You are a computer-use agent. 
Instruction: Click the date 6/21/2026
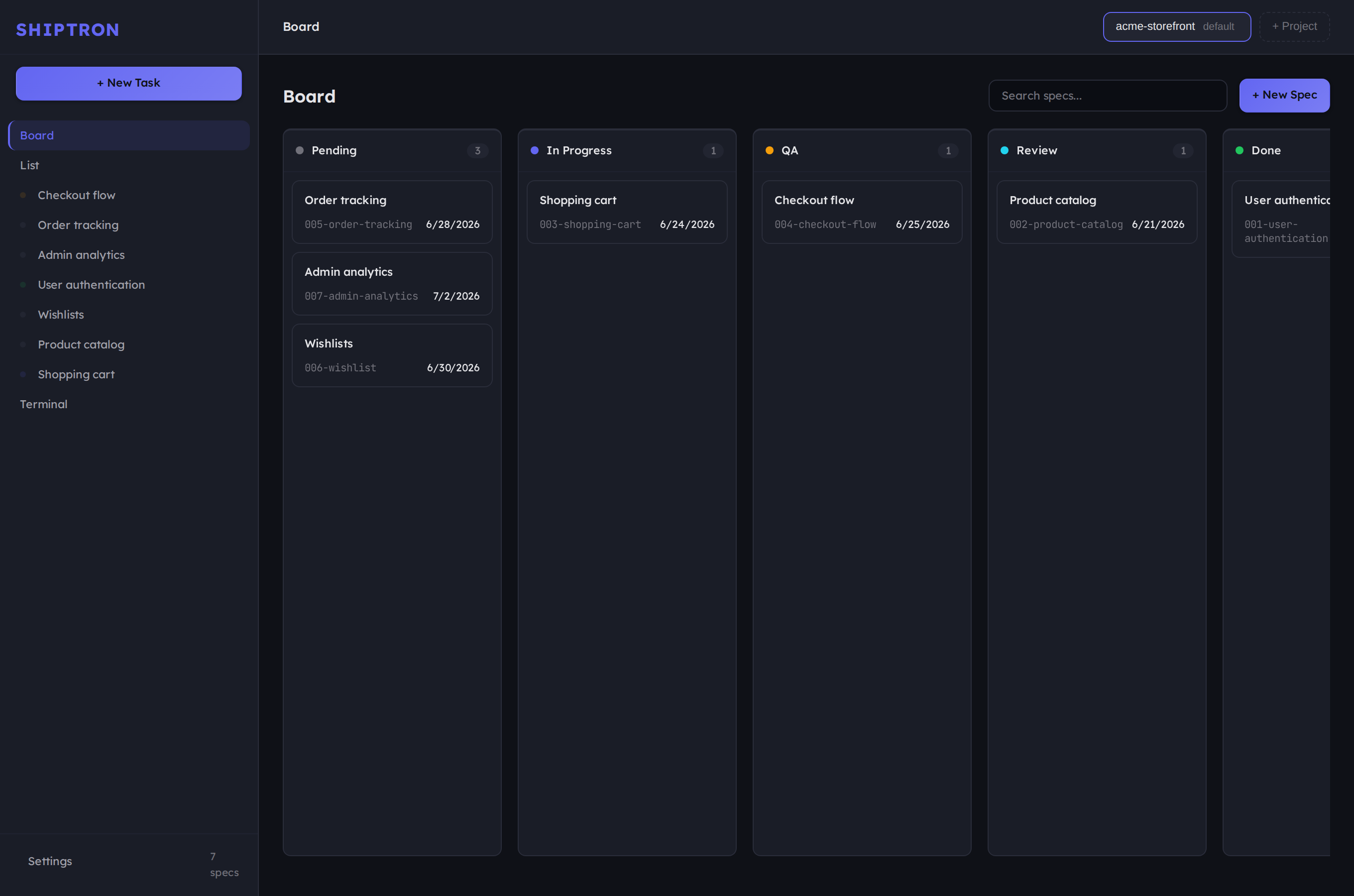pos(1158,224)
